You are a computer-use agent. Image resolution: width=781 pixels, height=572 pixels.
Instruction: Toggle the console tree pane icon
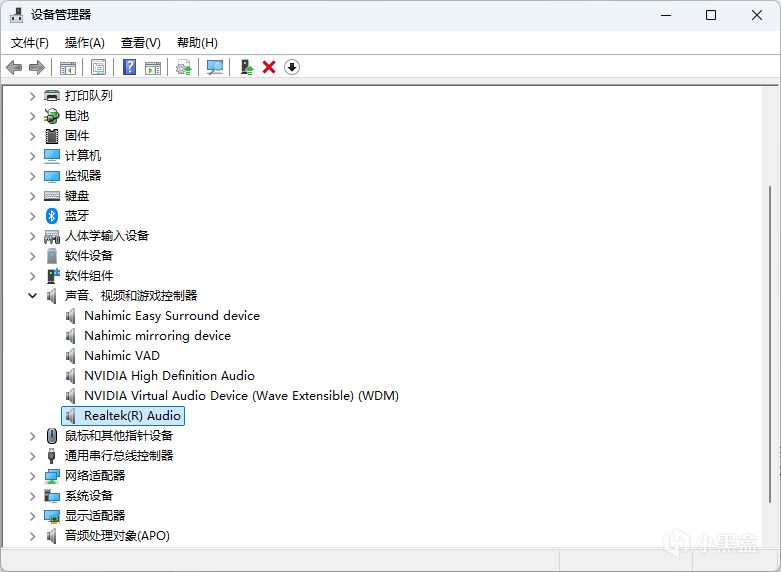pyautogui.click(x=68, y=67)
